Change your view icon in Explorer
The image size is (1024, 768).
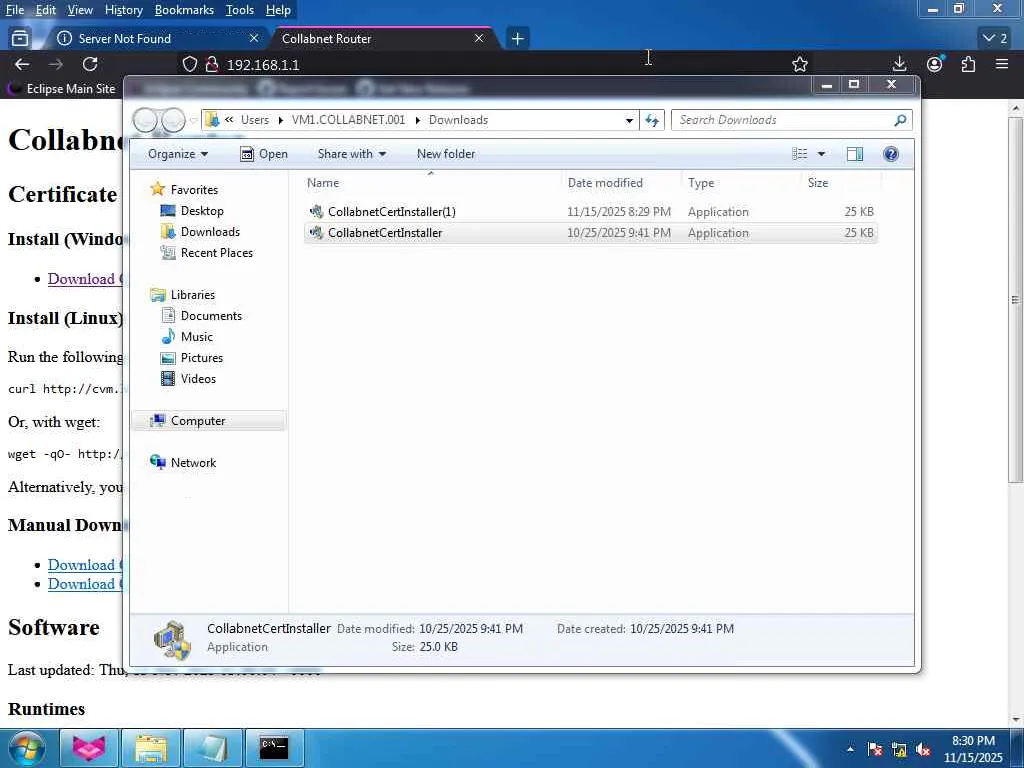pyautogui.click(x=800, y=154)
